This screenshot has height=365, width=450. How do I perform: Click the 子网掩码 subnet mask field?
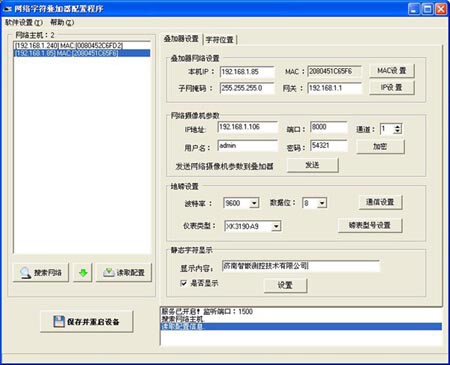pos(247,88)
